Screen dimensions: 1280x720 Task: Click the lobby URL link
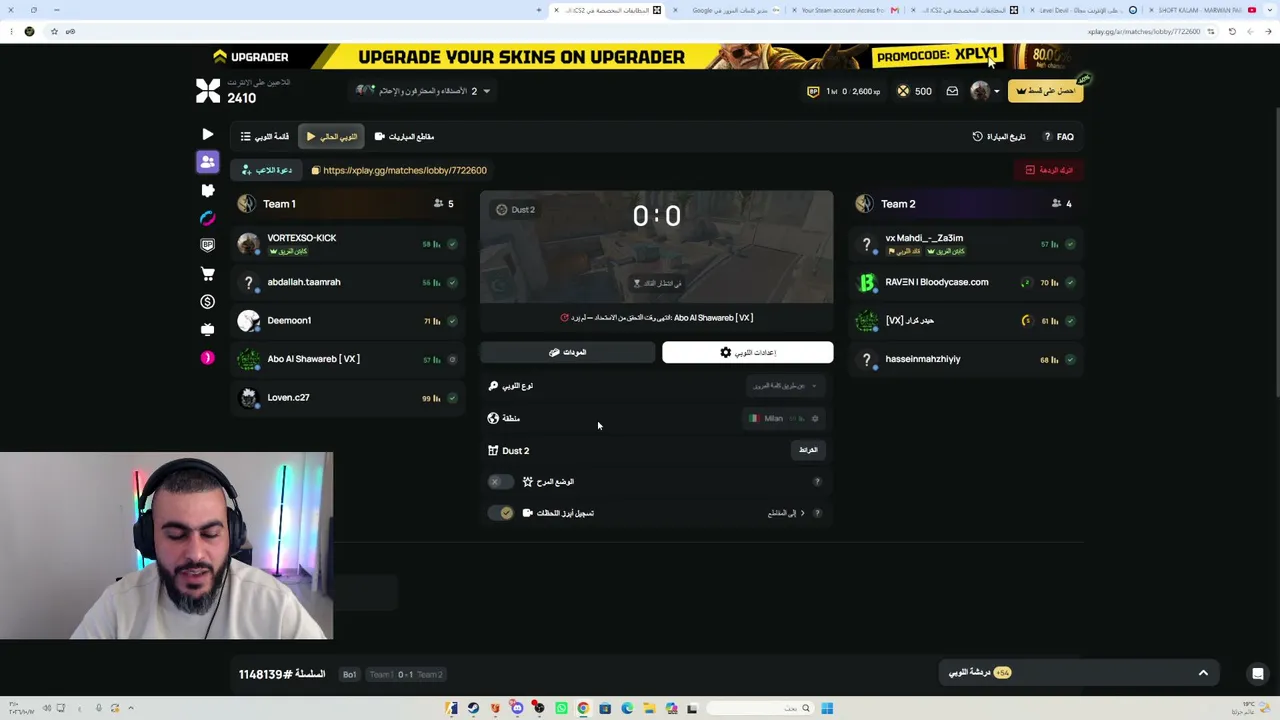(405, 170)
